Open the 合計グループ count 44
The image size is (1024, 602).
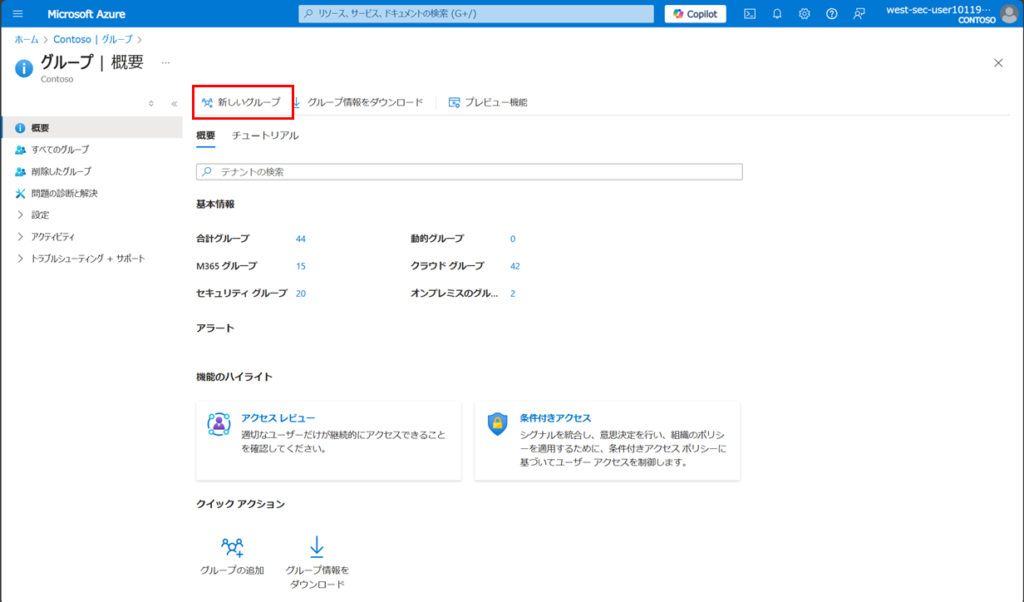[300, 238]
